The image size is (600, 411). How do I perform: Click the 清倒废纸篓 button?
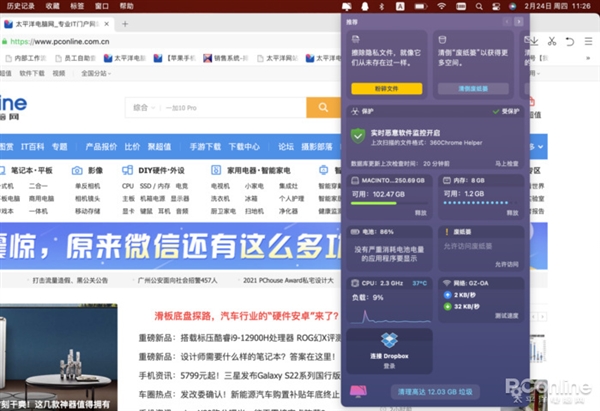tap(473, 88)
